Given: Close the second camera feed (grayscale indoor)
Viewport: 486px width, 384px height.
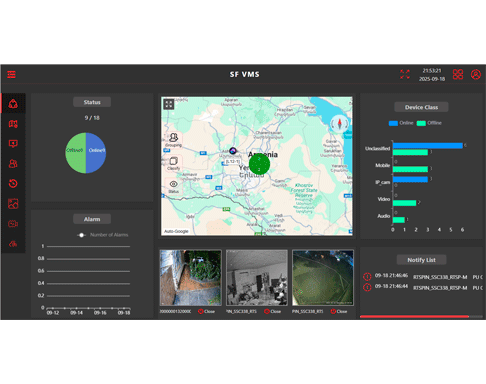Looking at the screenshot, I should click(273, 311).
